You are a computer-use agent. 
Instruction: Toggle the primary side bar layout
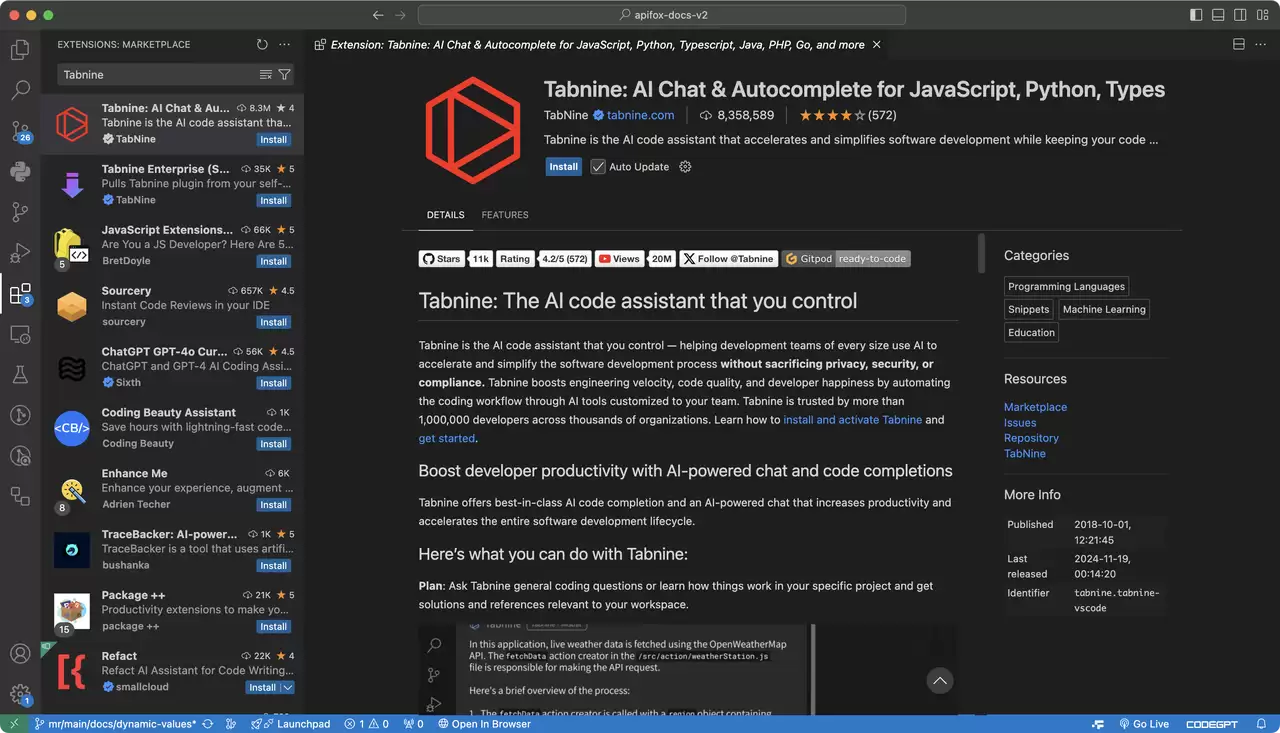pyautogui.click(x=1196, y=15)
